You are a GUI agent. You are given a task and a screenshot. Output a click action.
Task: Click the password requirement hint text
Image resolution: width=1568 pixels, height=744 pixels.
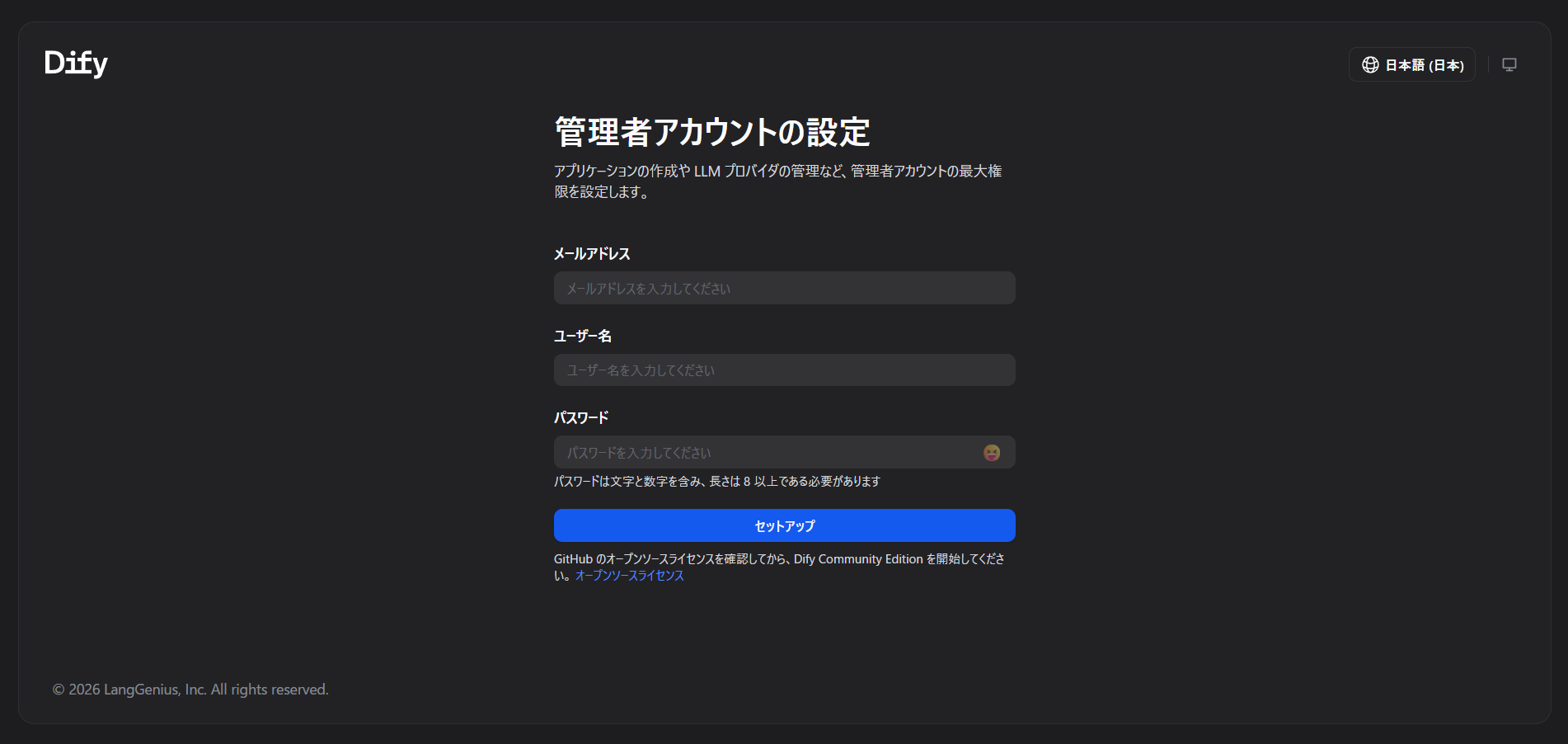coord(717,482)
